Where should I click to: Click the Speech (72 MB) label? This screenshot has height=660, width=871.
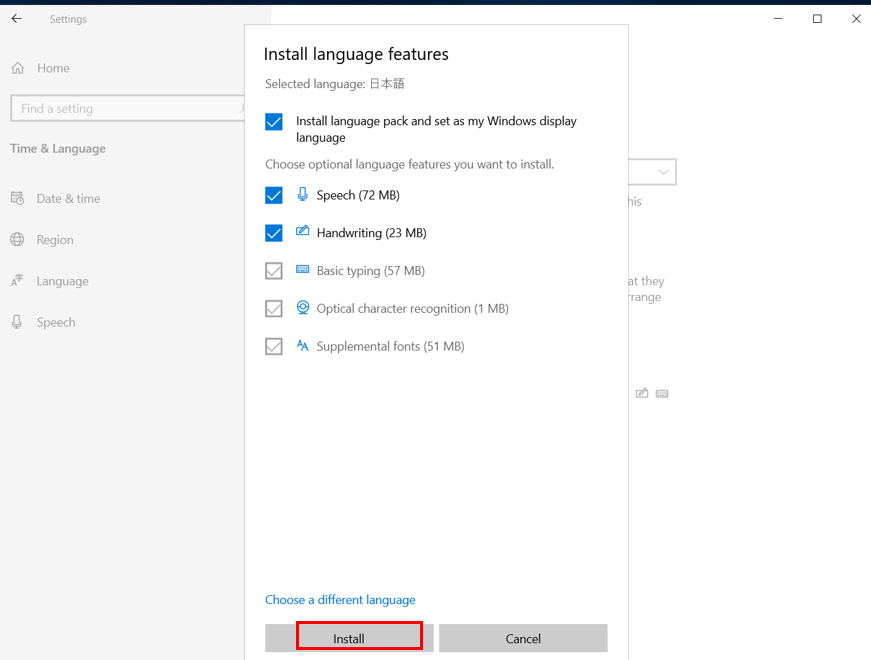tap(358, 195)
